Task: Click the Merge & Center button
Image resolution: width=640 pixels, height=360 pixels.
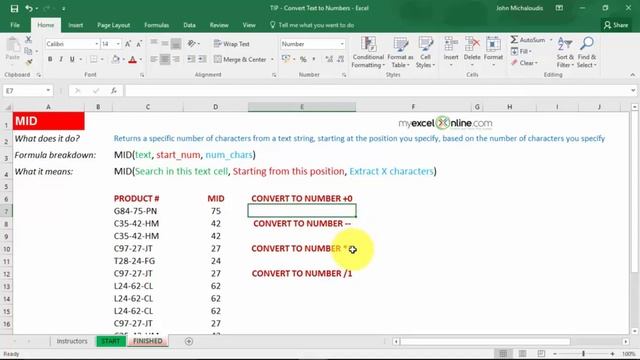Action: coord(241,60)
